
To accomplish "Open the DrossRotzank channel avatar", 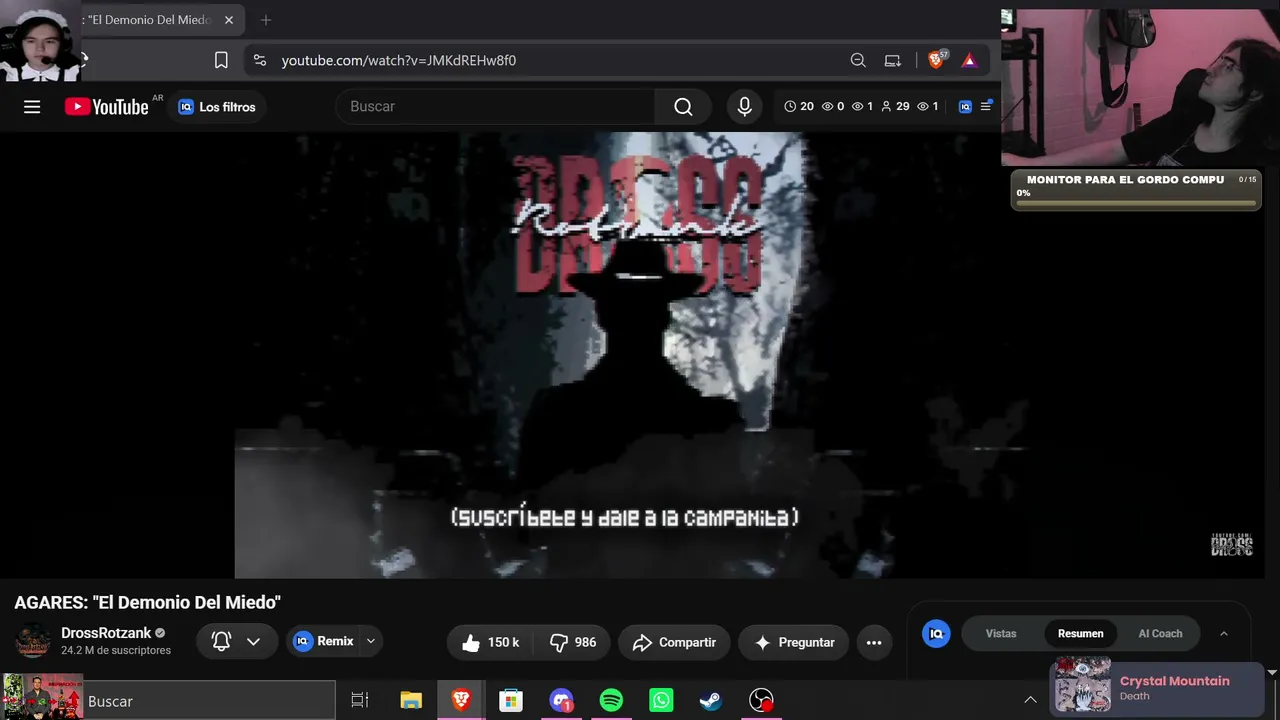I will click(33, 641).
